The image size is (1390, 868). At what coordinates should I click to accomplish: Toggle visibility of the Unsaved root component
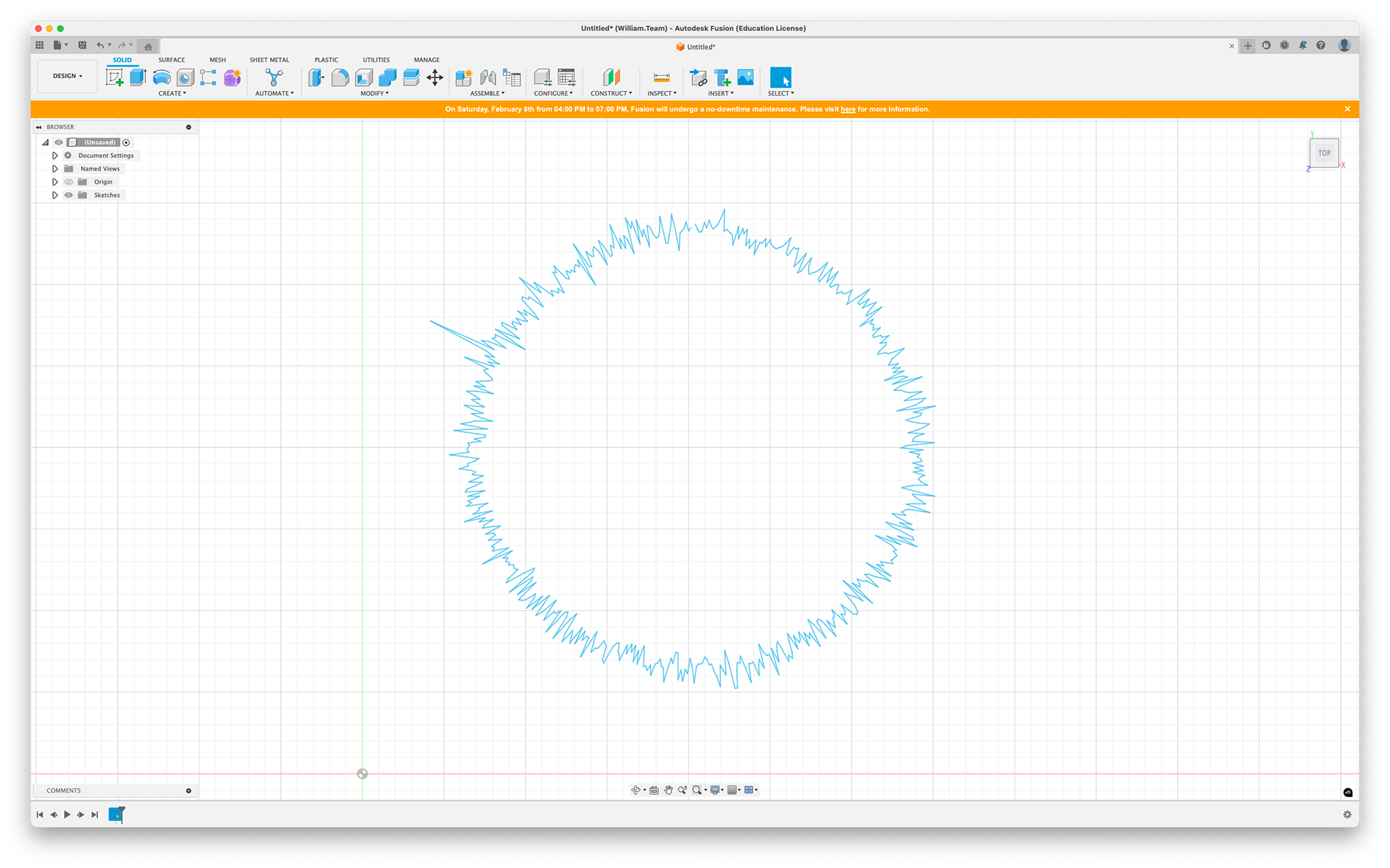click(x=59, y=143)
